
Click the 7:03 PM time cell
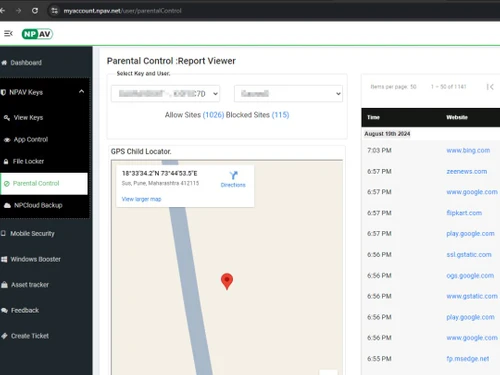(x=379, y=151)
